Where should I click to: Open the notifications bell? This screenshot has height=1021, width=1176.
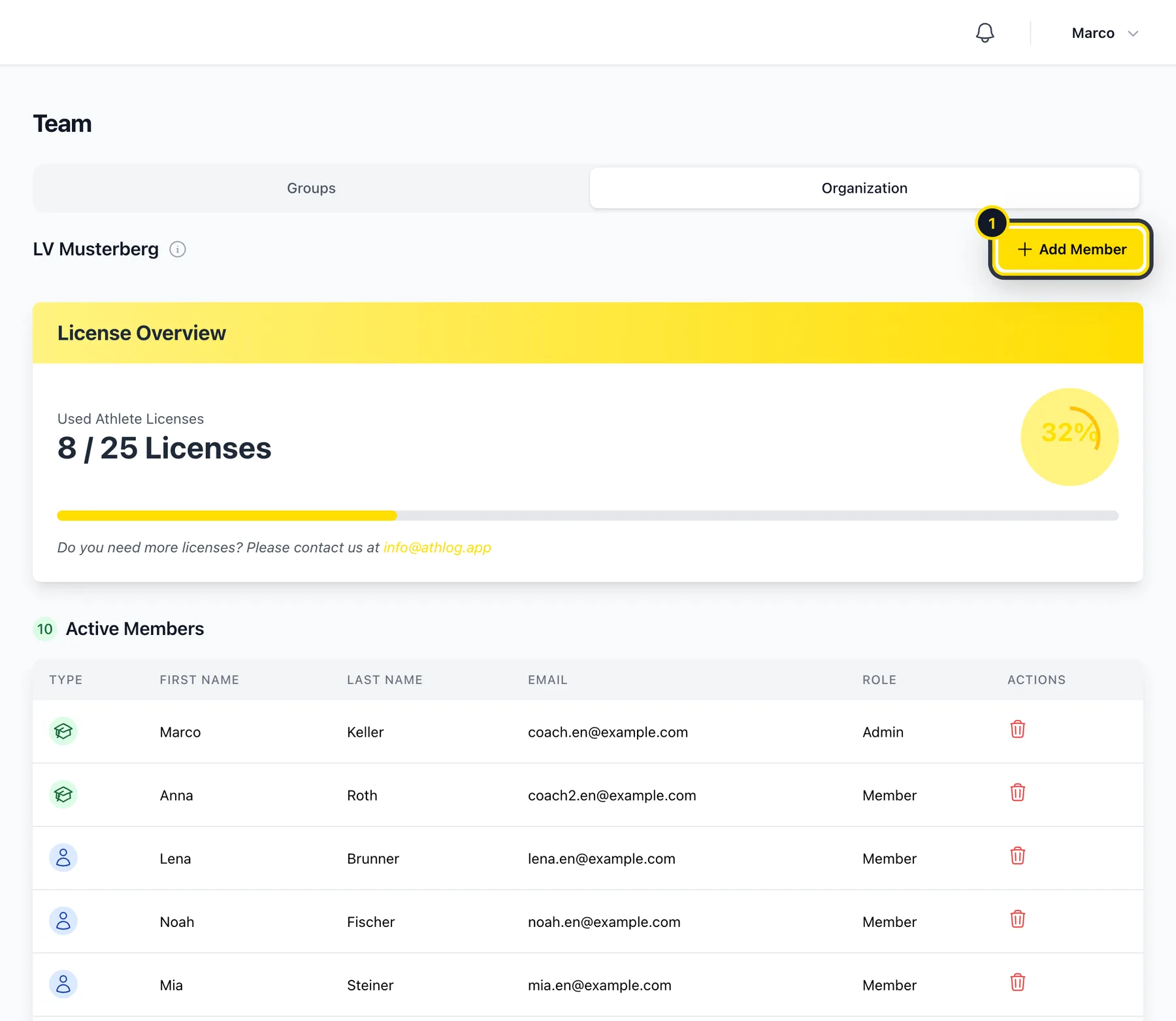(x=985, y=33)
